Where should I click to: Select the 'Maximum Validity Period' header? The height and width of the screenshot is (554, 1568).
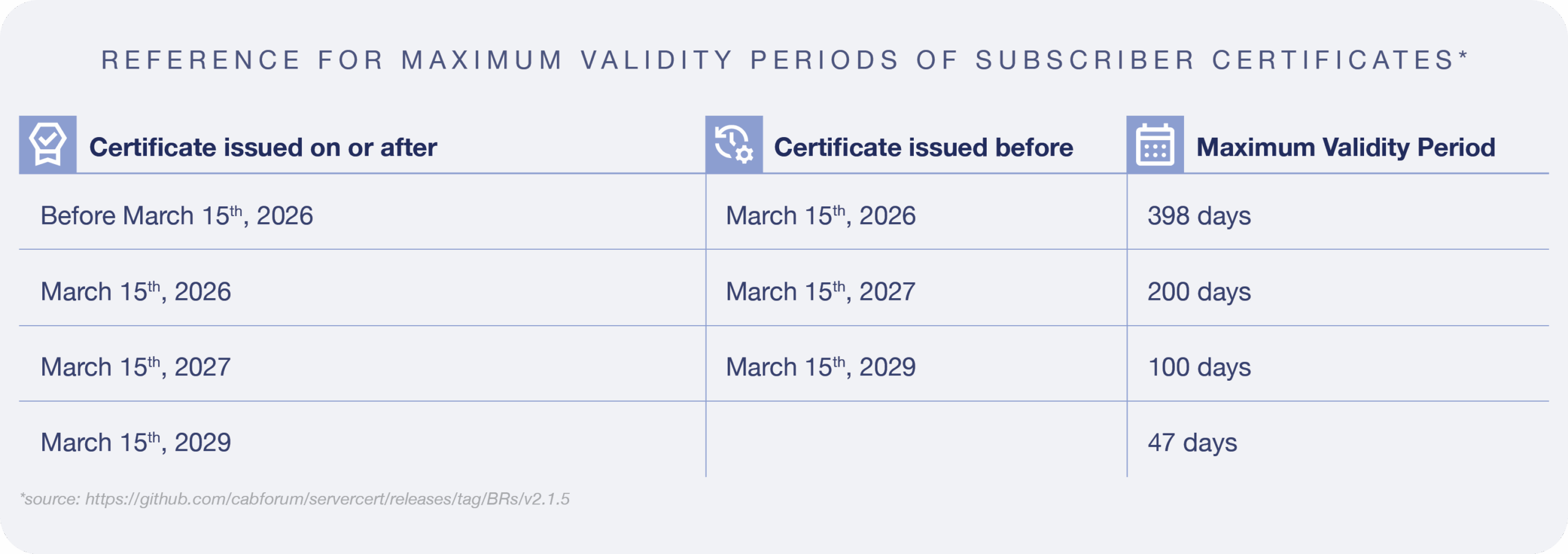[x=1346, y=148]
